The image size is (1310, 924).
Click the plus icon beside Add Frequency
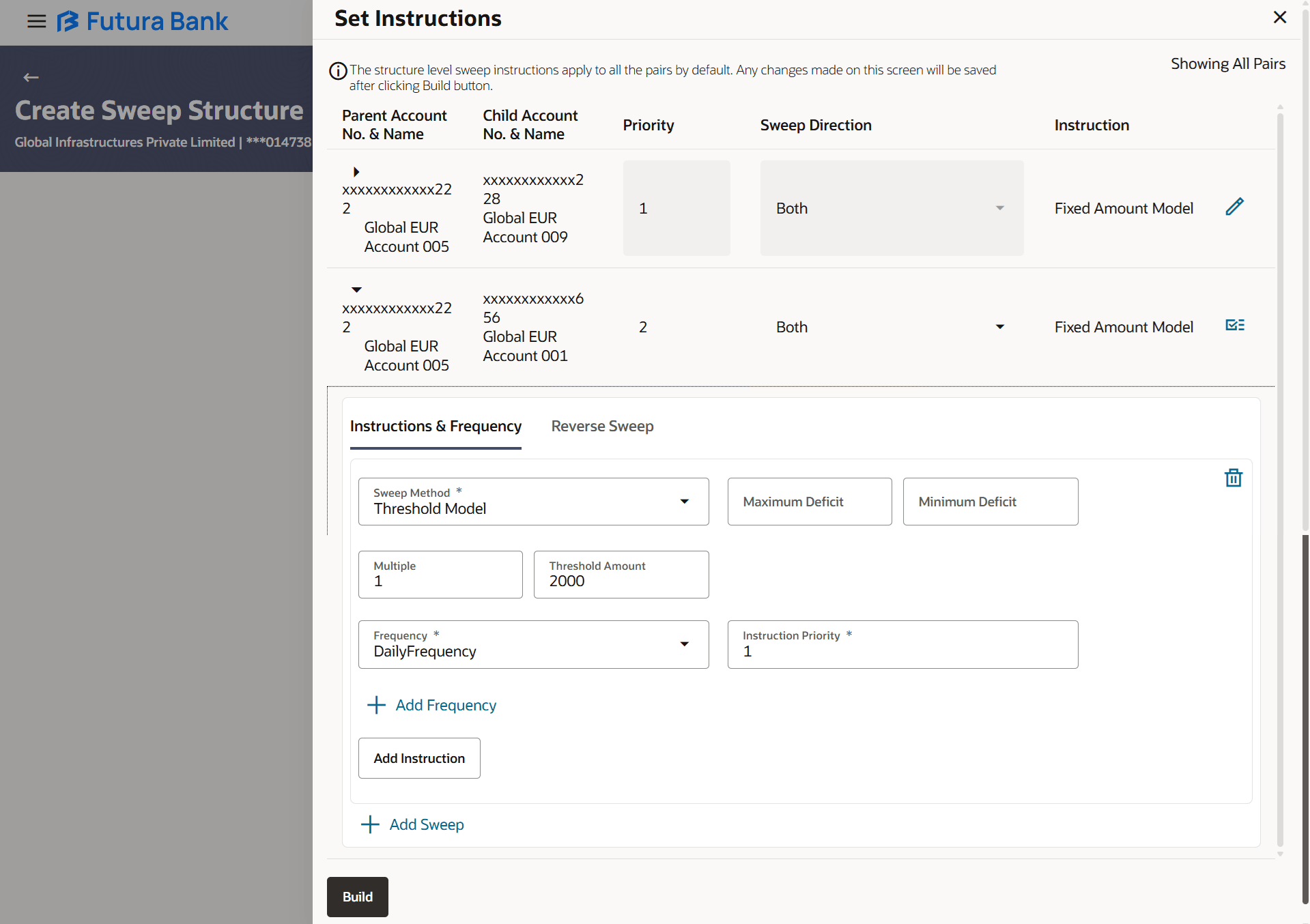[376, 705]
